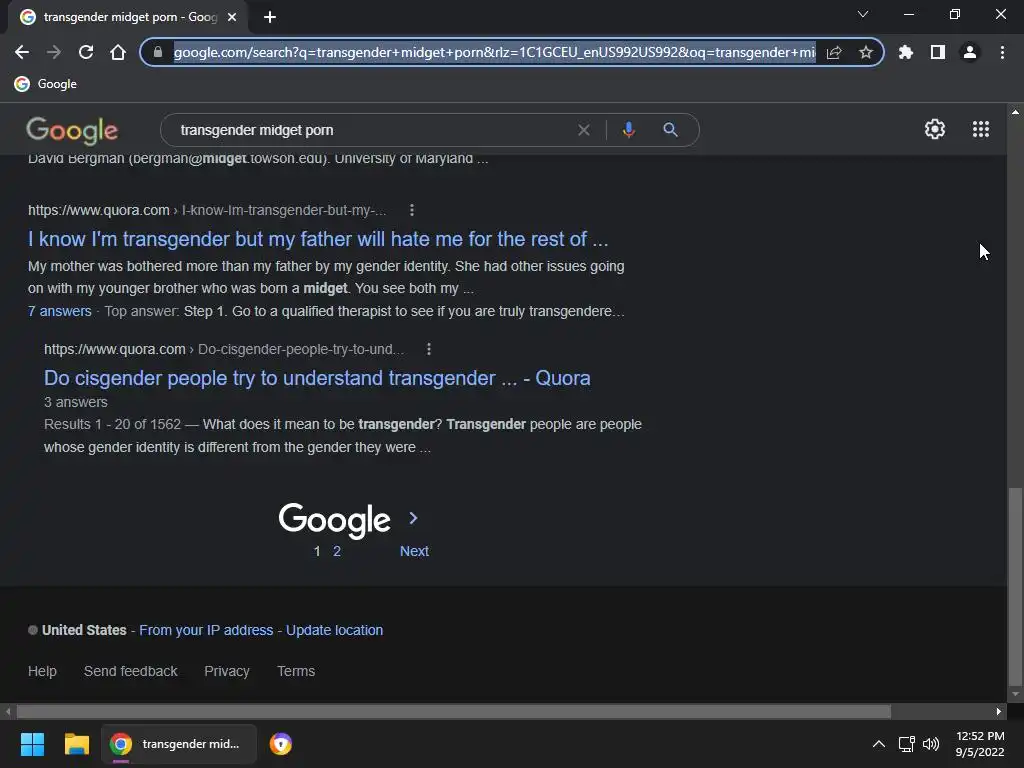Screen dimensions: 1024x768
Task: Click the browser forward arrow
Action: click(x=54, y=52)
